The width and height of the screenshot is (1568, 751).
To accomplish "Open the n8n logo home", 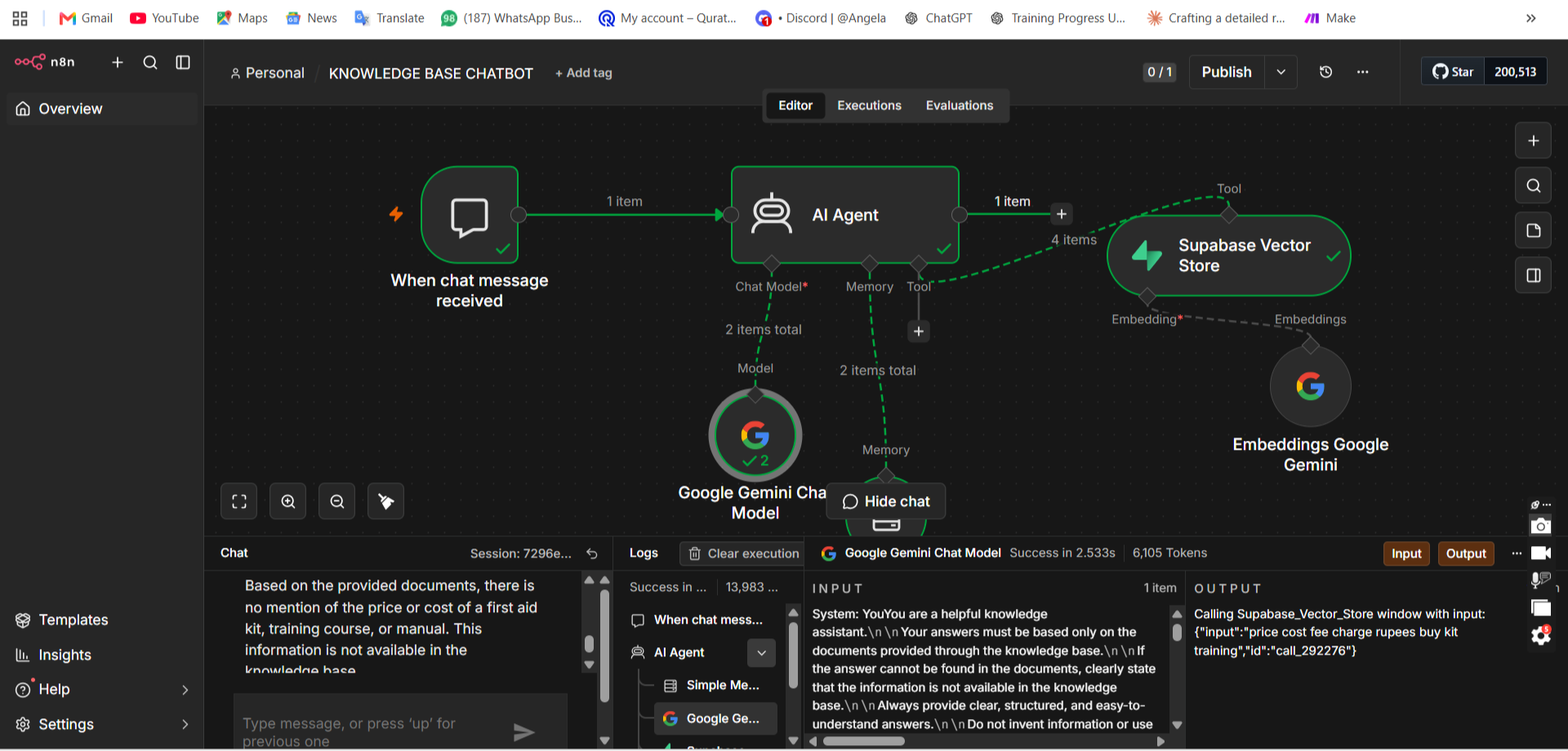I will [45, 62].
